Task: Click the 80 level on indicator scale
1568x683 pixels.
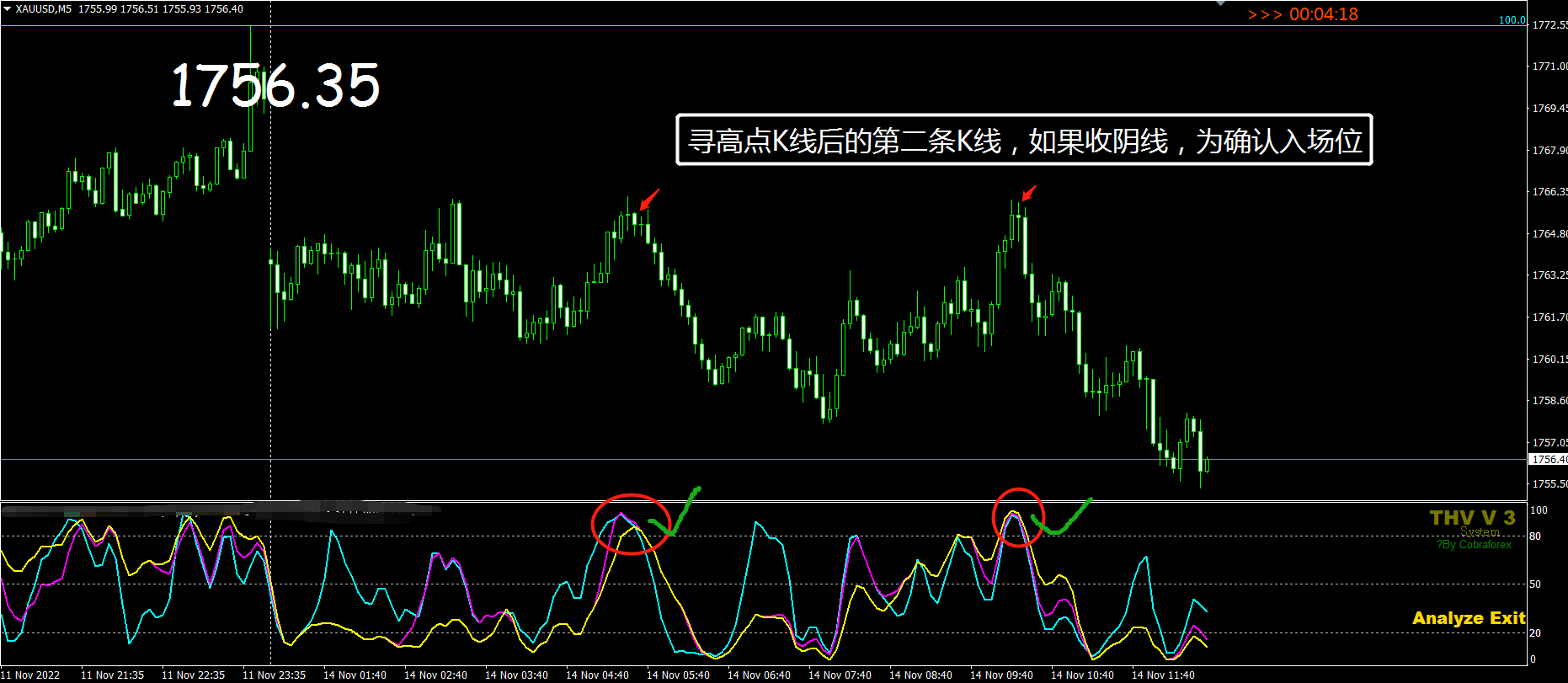Action: (1535, 536)
